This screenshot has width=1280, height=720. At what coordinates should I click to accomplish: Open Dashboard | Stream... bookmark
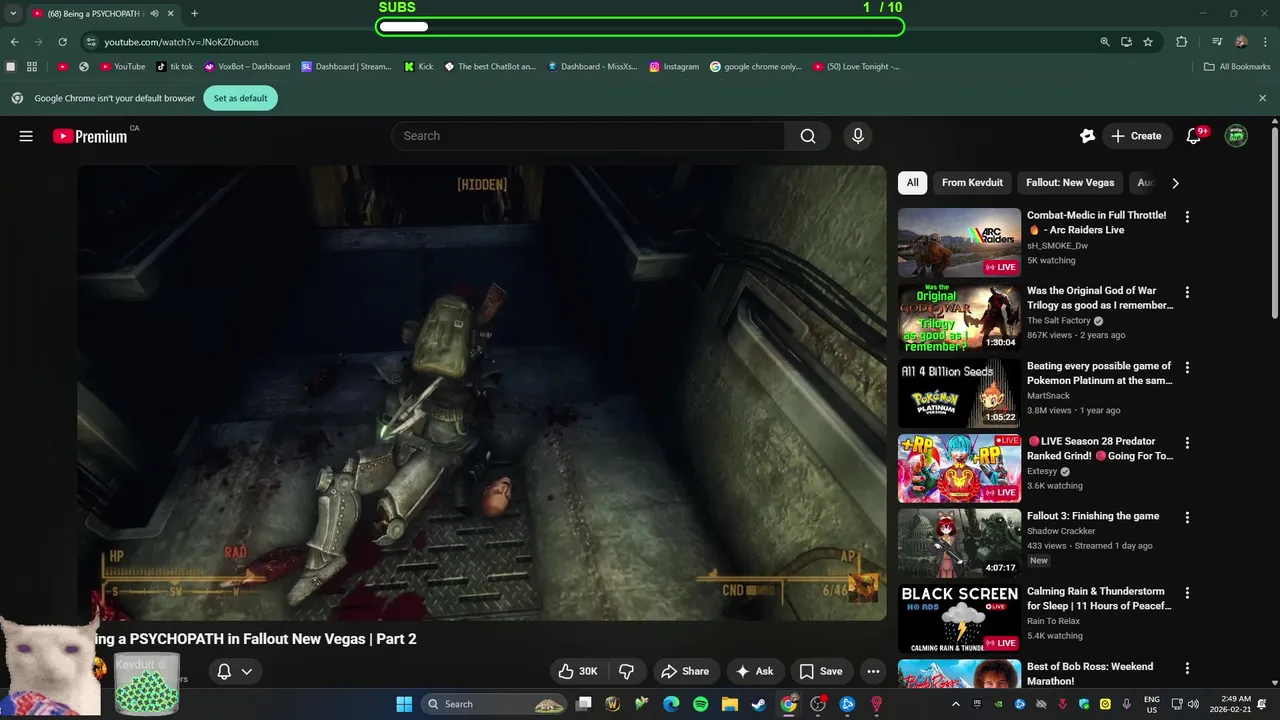(346, 67)
